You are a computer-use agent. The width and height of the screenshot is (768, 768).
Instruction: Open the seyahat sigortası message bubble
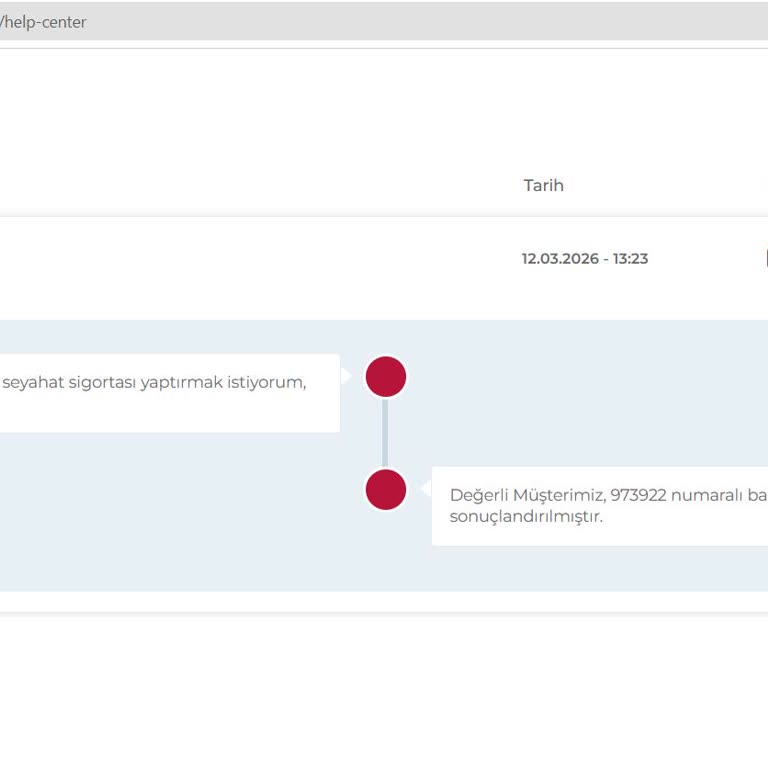168,393
